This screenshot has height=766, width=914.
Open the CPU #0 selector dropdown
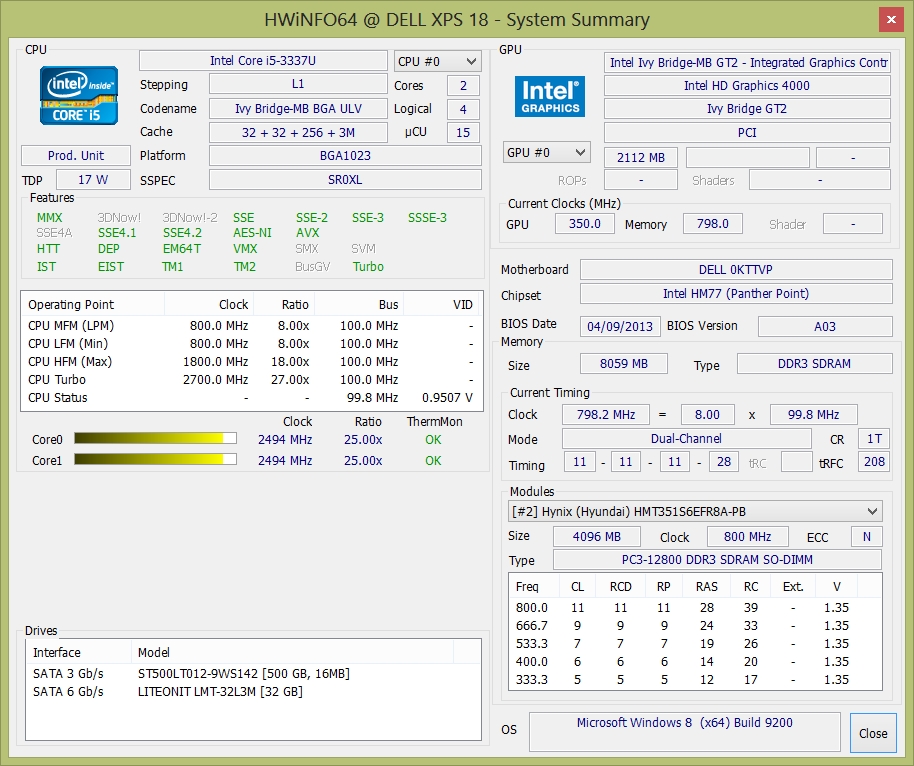[x=438, y=61]
